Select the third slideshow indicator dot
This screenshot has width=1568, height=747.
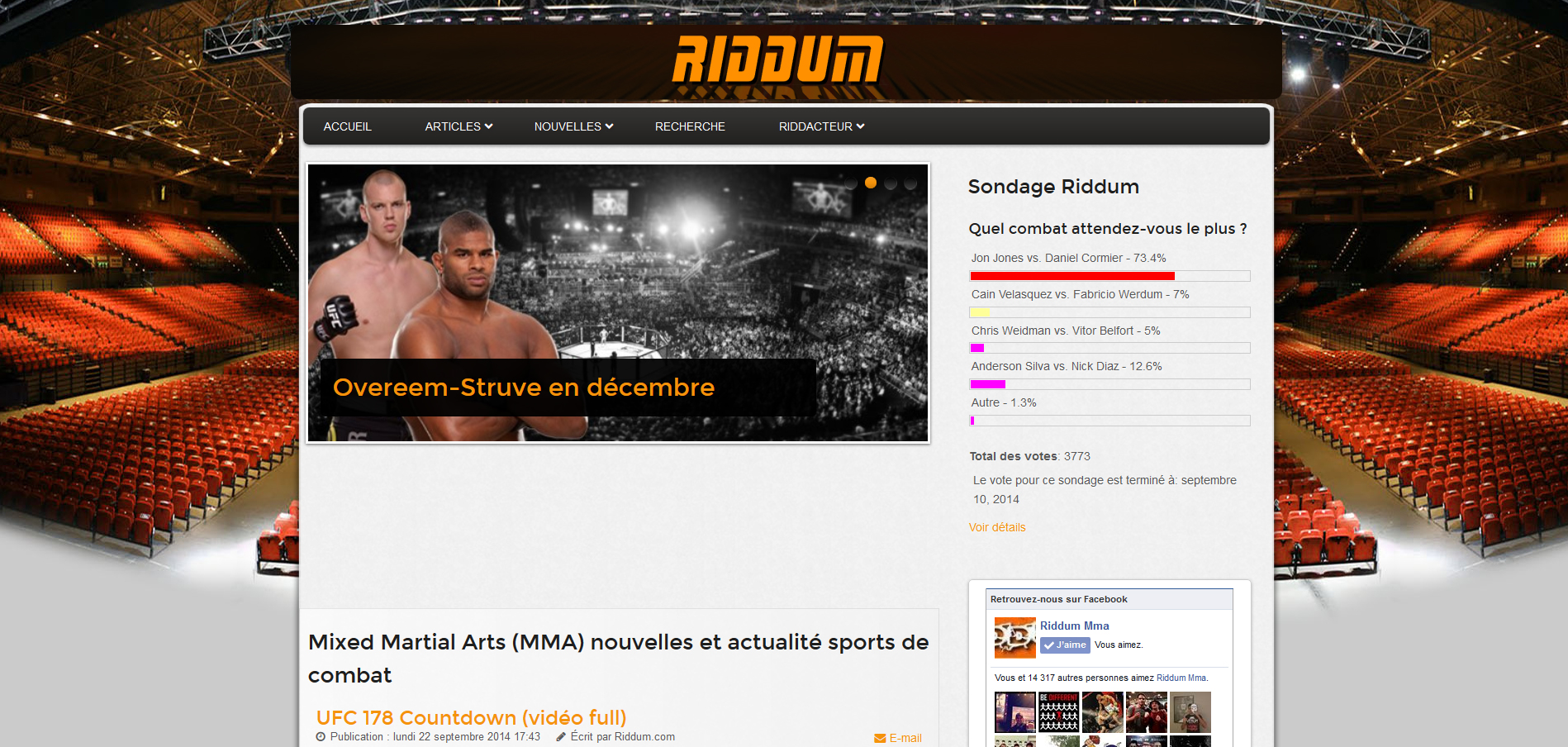(891, 183)
